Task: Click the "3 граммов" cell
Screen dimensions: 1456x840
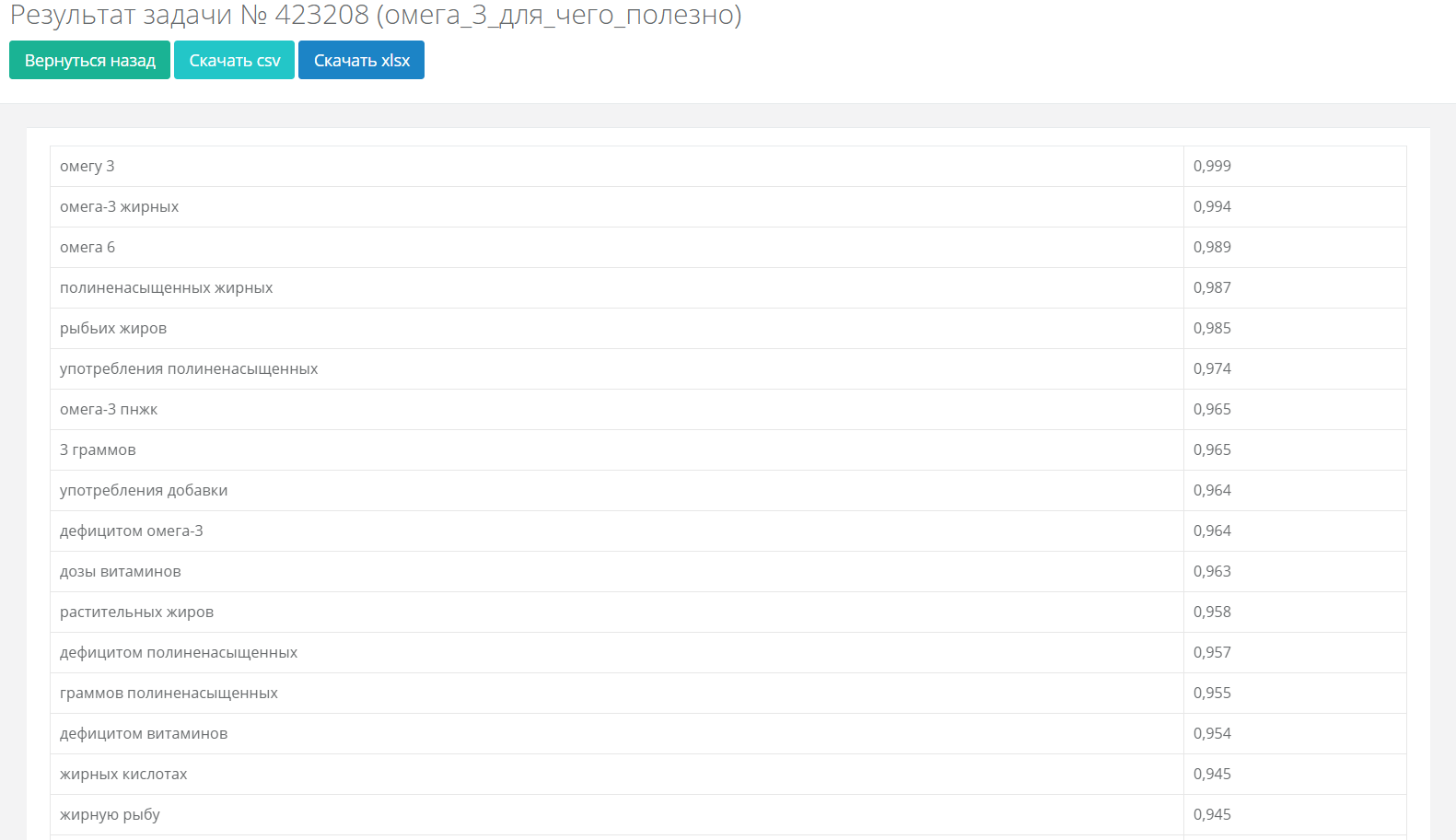Action: (98, 450)
